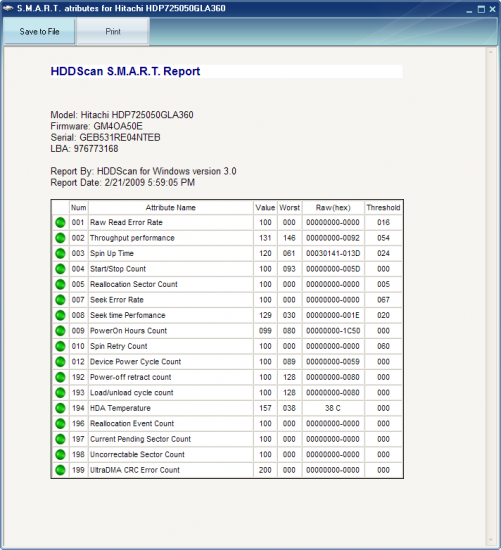Image resolution: width=501 pixels, height=550 pixels.
Task: Click green status icon for Device Power Cycle Count
Action: point(60,362)
